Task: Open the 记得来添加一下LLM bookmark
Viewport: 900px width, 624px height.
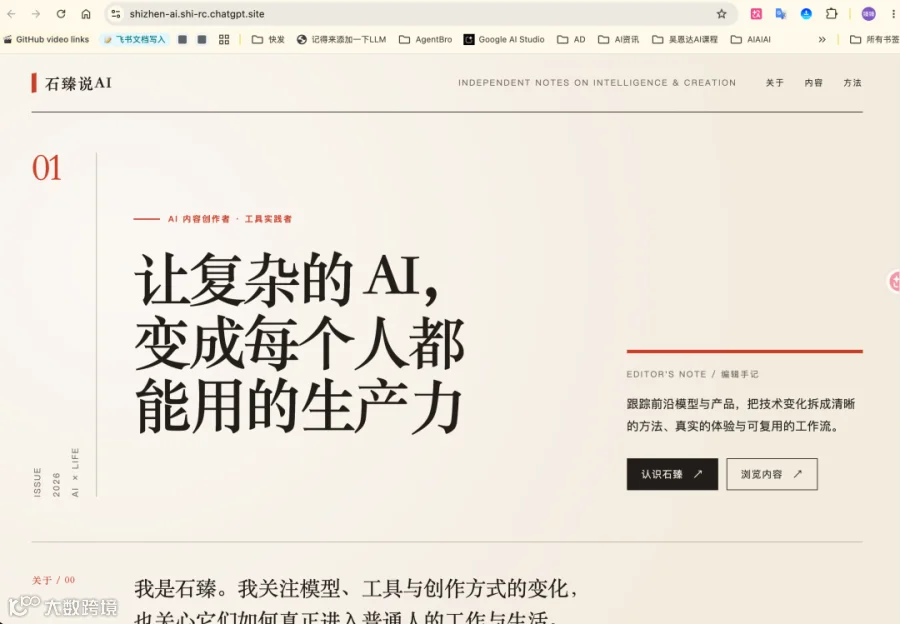Action: click(342, 40)
